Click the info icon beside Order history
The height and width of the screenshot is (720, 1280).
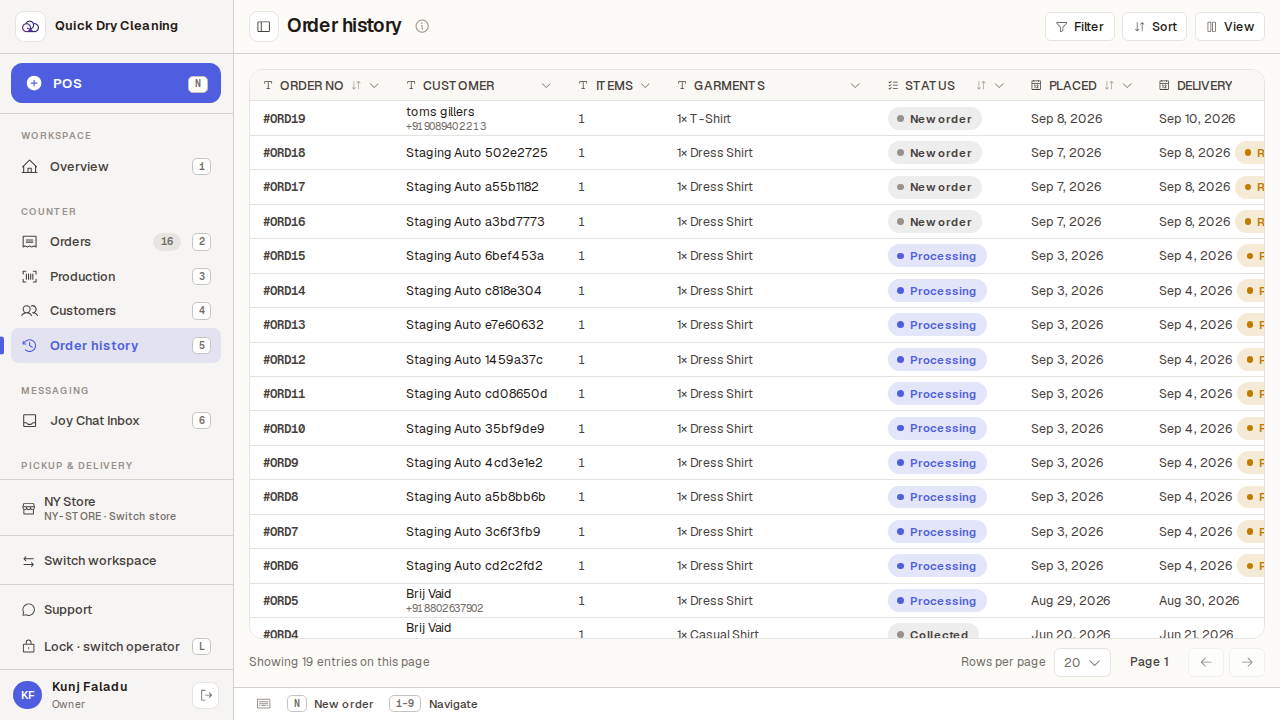coord(422,26)
